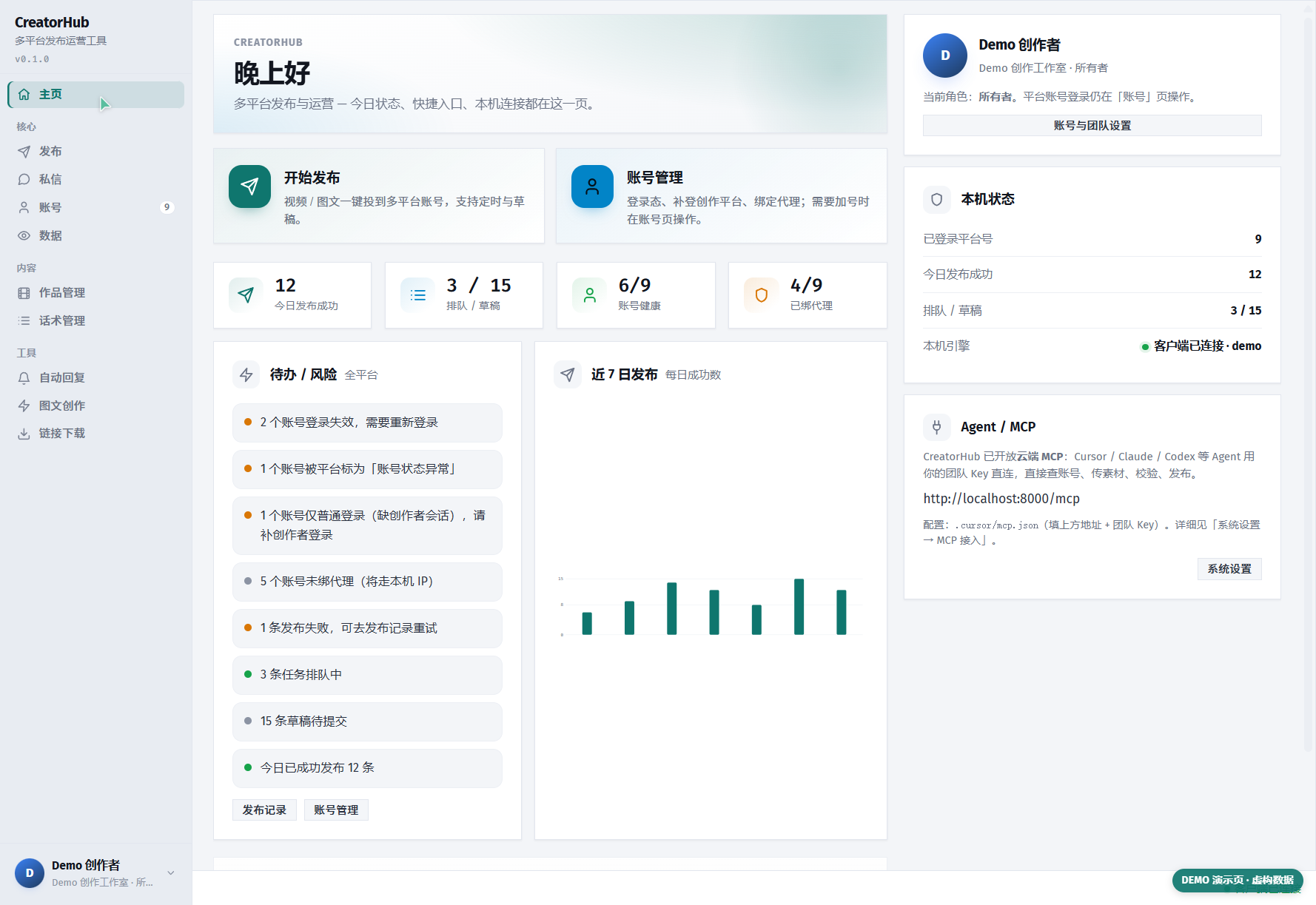Open the 主页 home sidebar item
Screen dimensions: 1316x905
coord(96,95)
